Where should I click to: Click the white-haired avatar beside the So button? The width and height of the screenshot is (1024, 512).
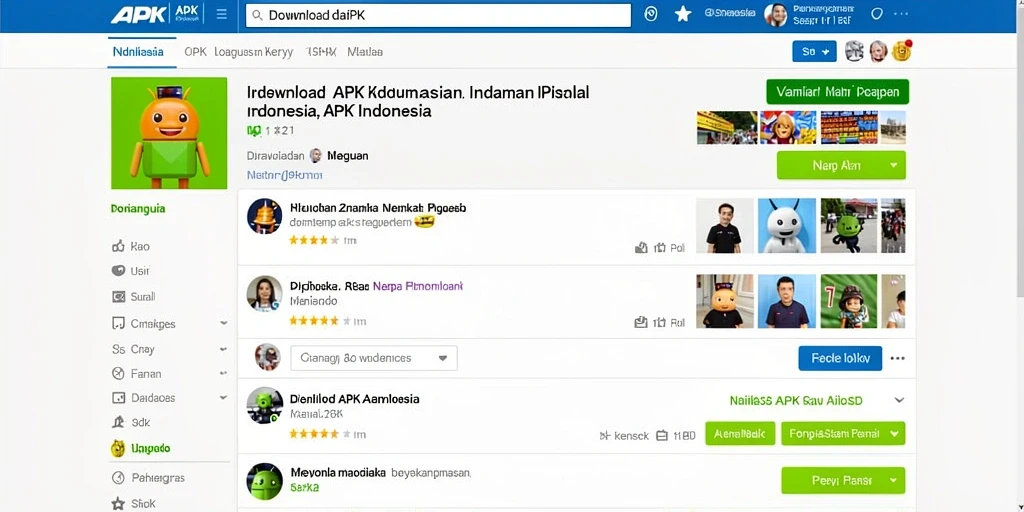click(x=878, y=51)
